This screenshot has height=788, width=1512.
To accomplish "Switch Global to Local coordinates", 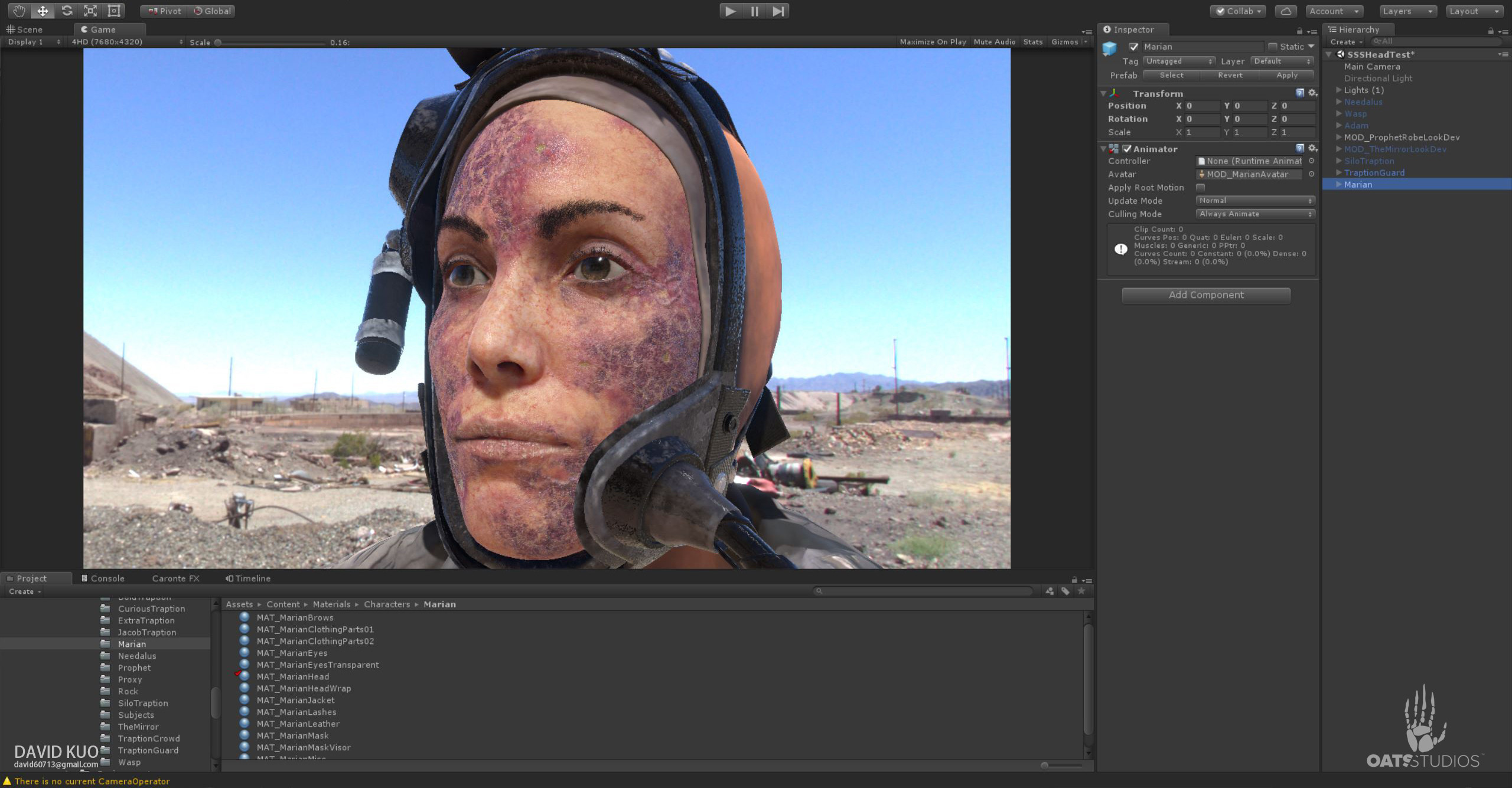I will 211,11.
